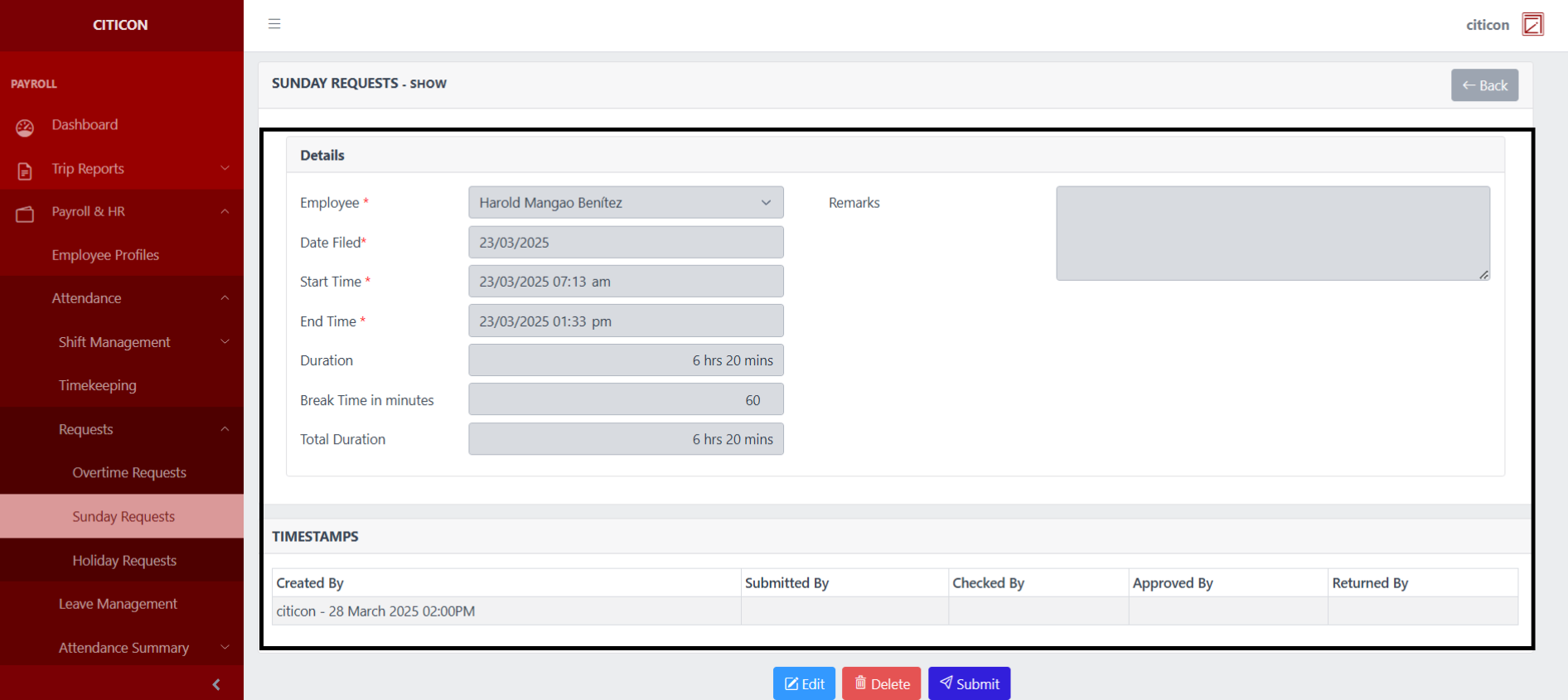Open Employee Profiles menu item

105,255
